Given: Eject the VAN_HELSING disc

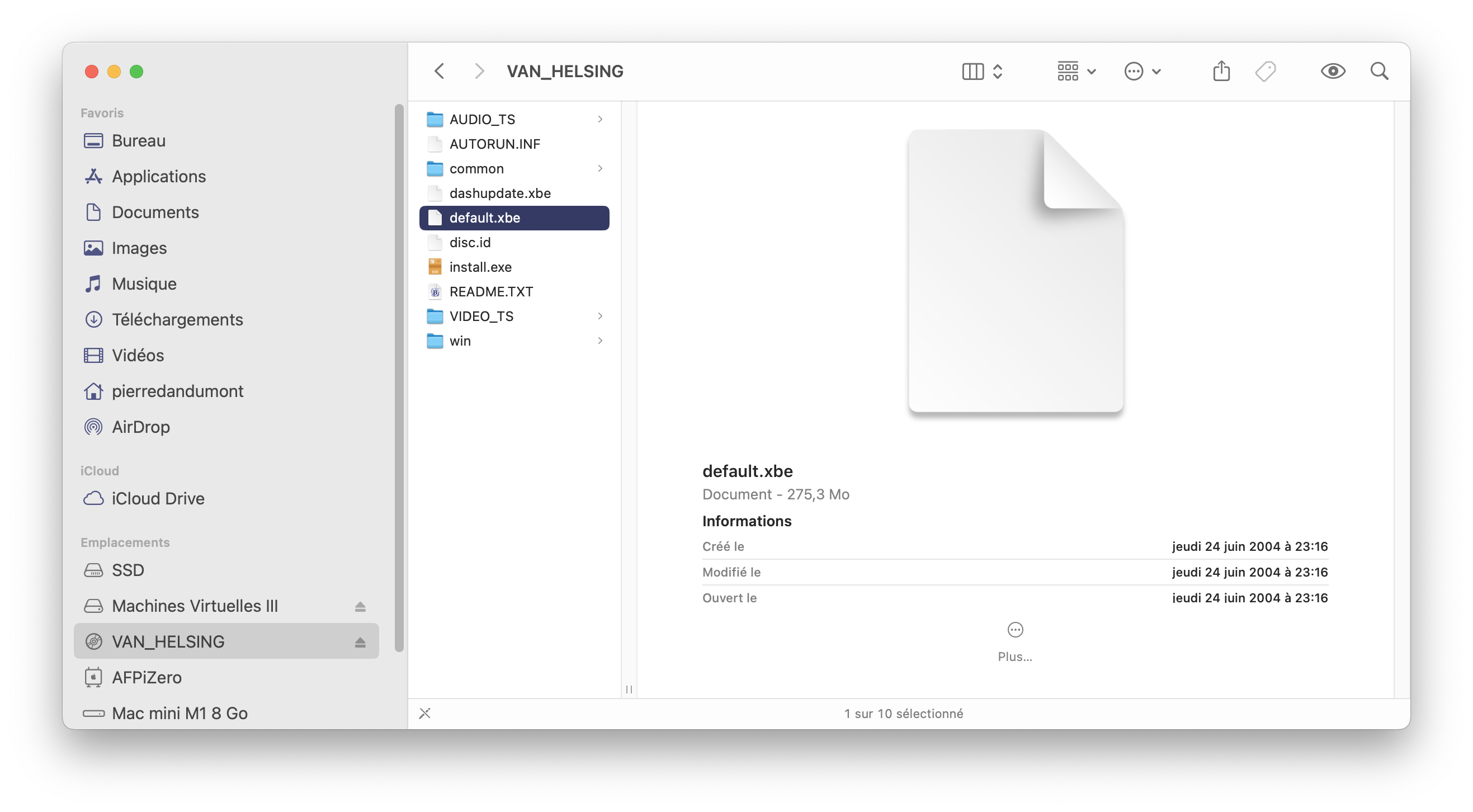Looking at the screenshot, I should coord(360,642).
